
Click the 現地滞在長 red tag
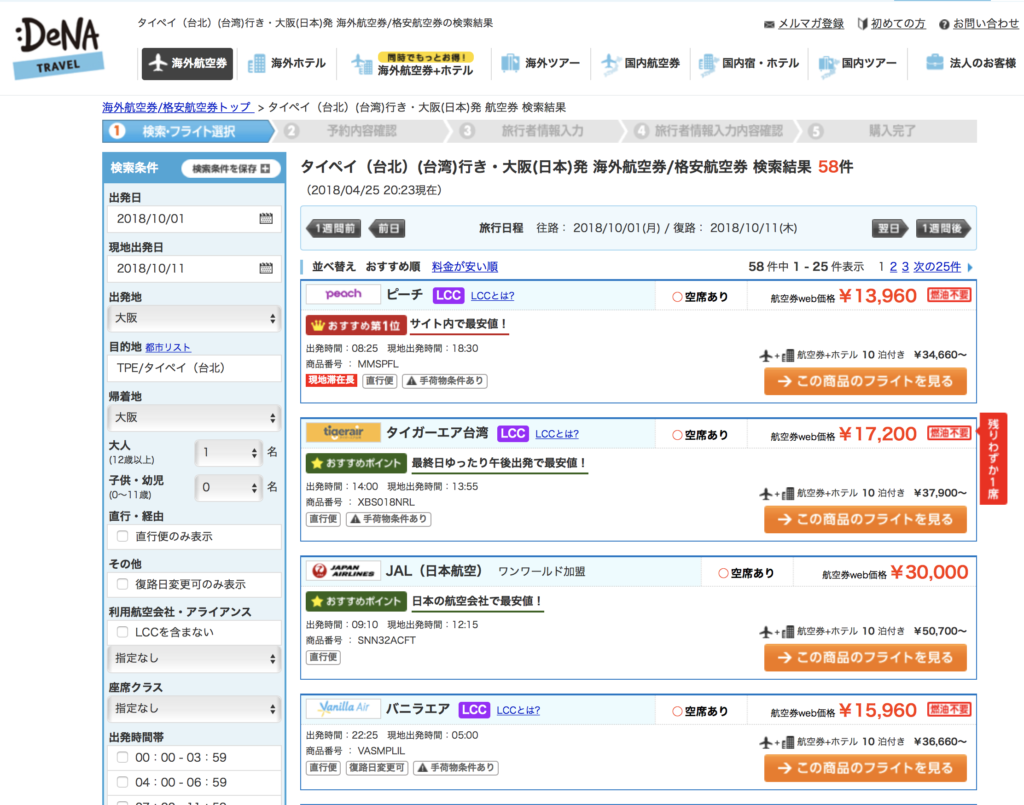(331, 380)
